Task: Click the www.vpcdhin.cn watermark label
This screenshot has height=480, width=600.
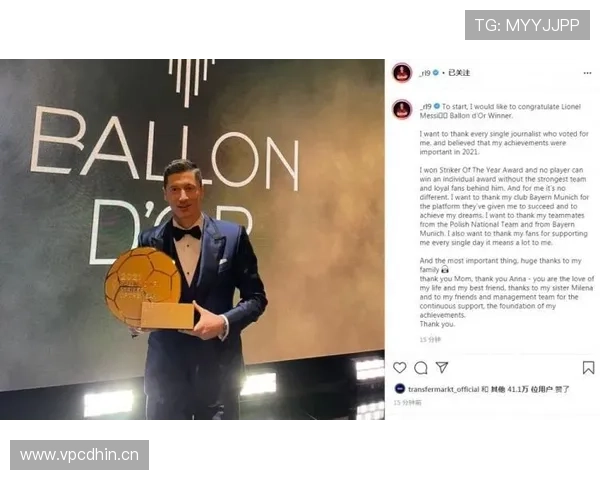Action: click(80, 455)
